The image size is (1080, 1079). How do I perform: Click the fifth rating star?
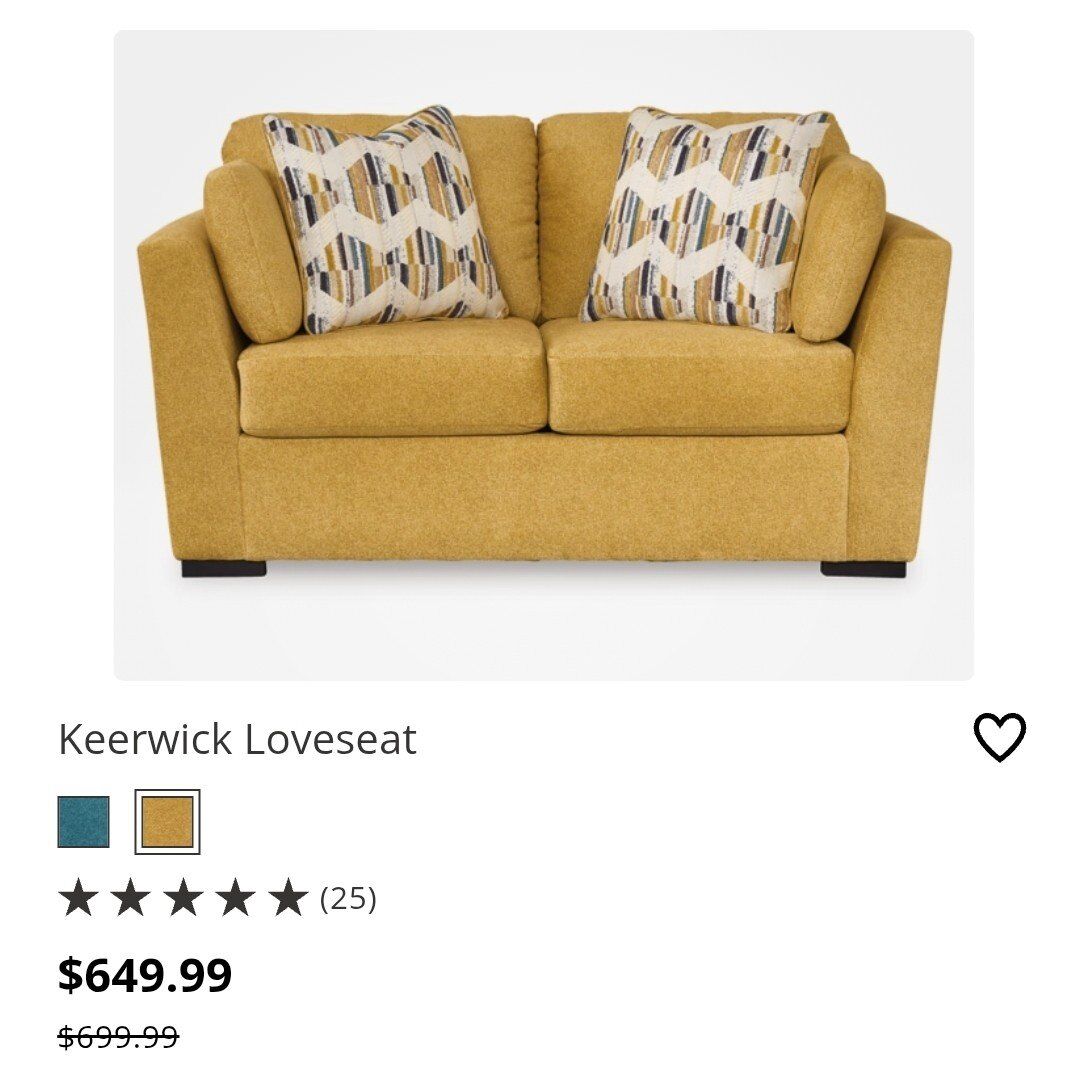[x=289, y=897]
